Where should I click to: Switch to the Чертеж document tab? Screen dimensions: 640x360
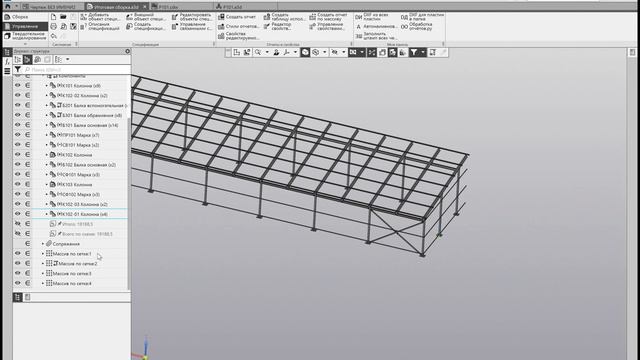pos(52,7)
